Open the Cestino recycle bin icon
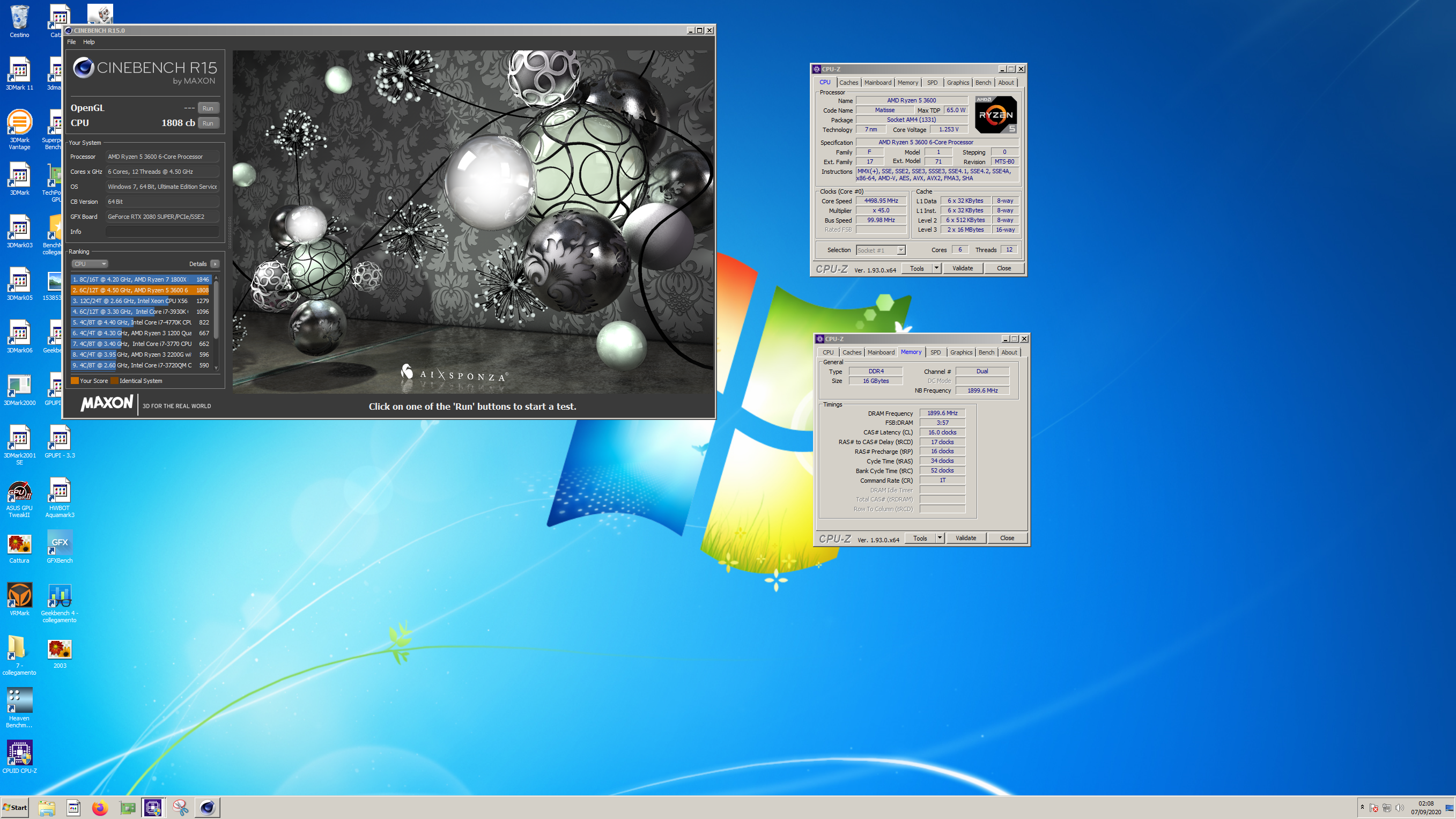This screenshot has width=1456, height=819. 19,21
